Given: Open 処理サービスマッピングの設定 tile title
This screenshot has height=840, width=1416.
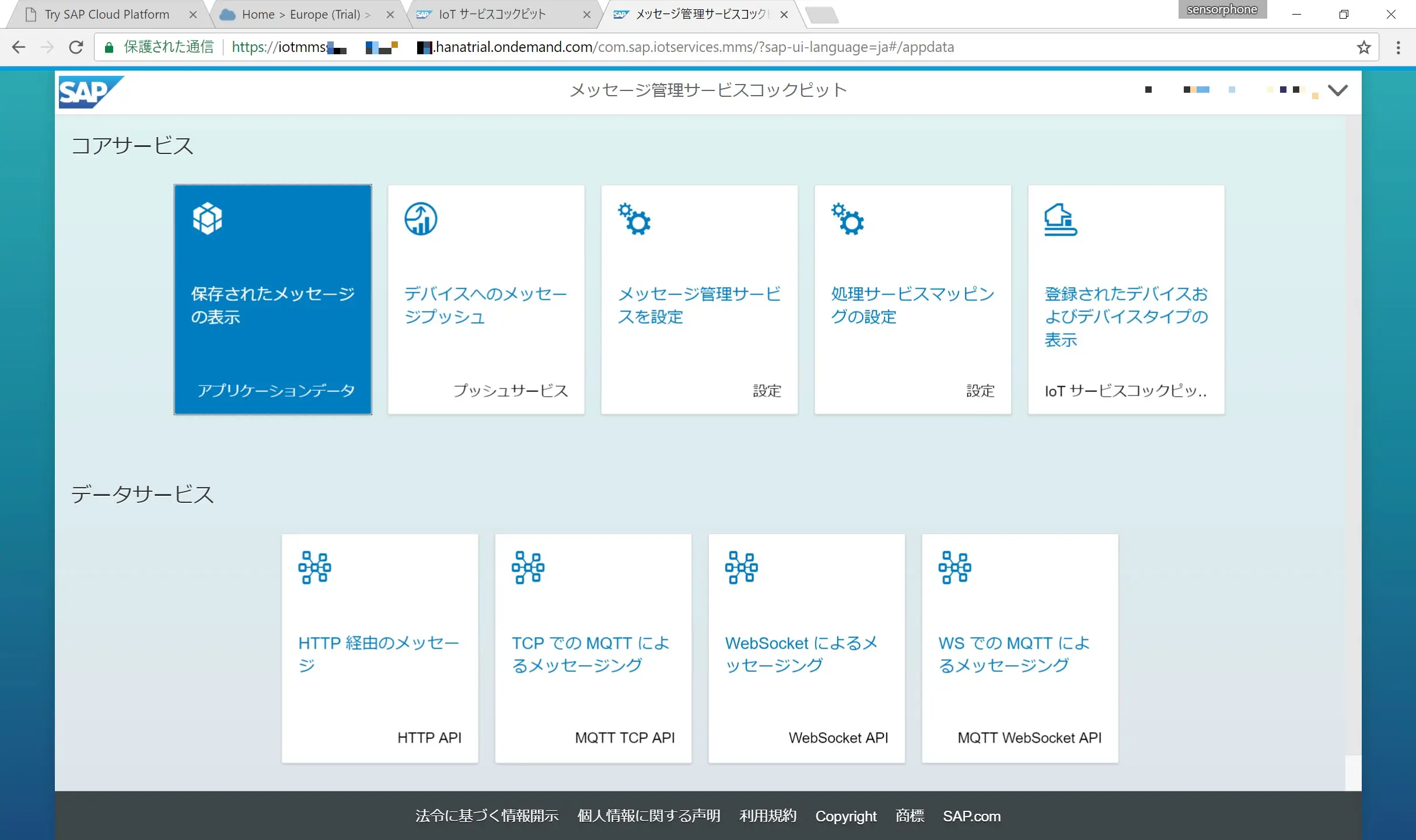Looking at the screenshot, I should click(912, 305).
